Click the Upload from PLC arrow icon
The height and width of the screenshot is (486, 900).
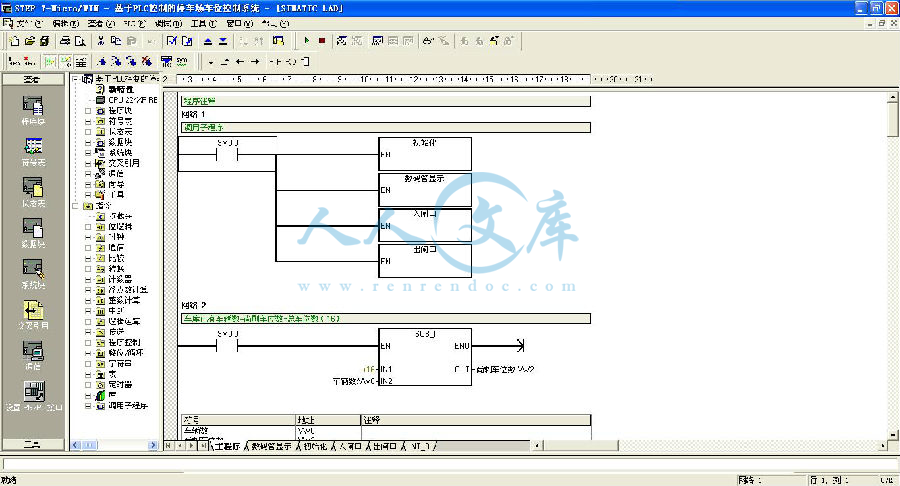[x=208, y=41]
